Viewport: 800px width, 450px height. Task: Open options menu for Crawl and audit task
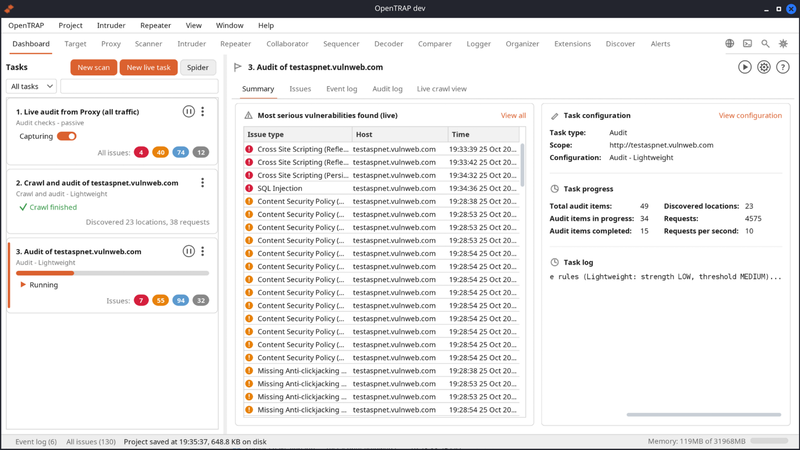coord(203,183)
